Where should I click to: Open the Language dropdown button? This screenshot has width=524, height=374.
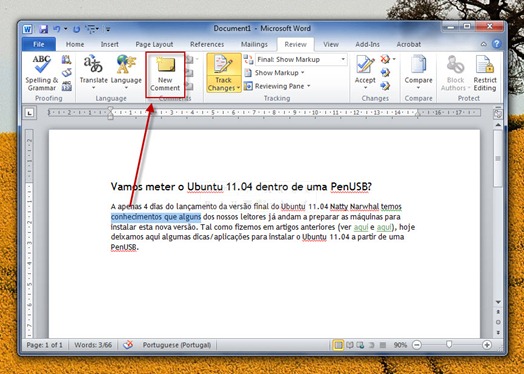click(126, 73)
